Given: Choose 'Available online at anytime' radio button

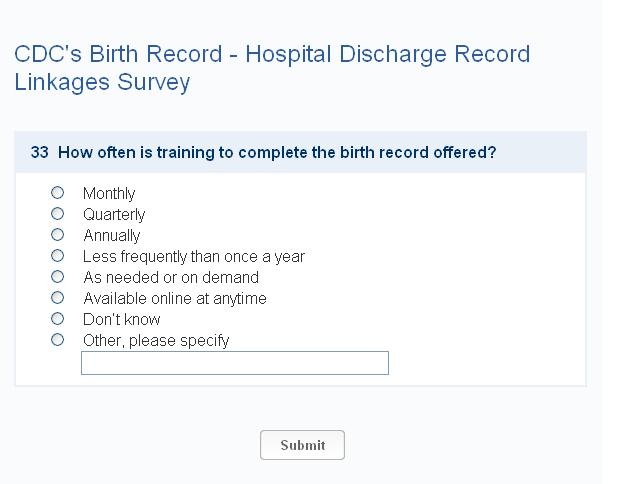Looking at the screenshot, I should (58, 298).
